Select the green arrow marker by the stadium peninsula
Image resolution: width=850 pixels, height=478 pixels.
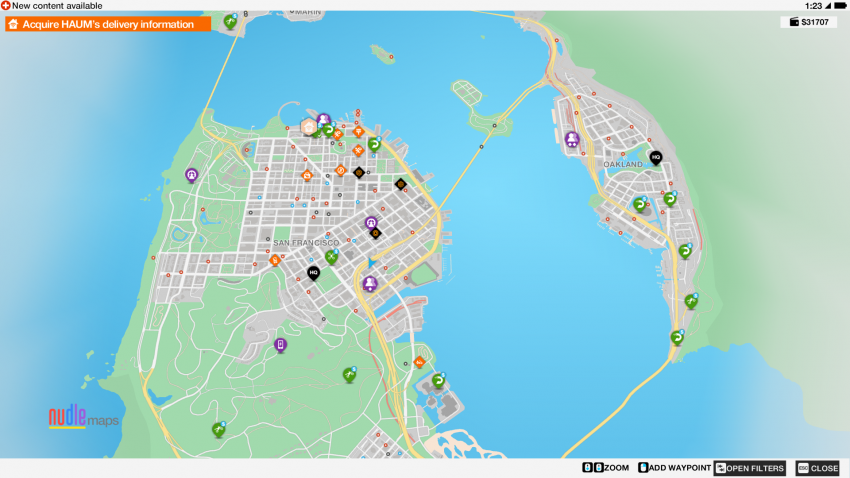click(x=438, y=381)
